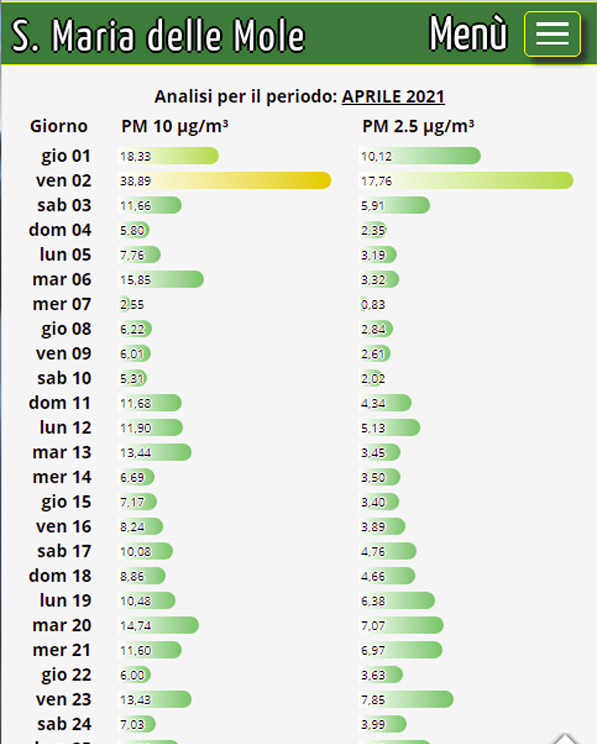The image size is (597, 744).
Task: Click the S. Maria delle Mole title
Action: [x=158, y=35]
